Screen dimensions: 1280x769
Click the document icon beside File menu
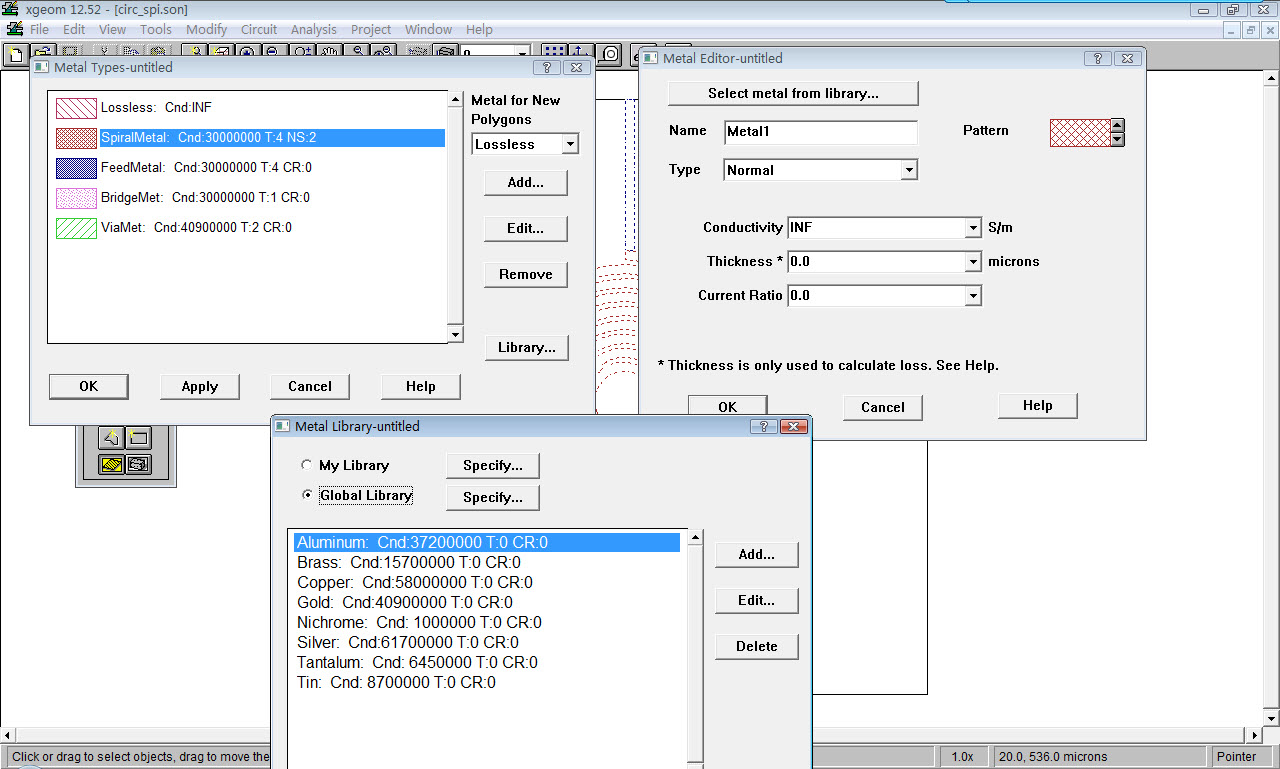14,29
